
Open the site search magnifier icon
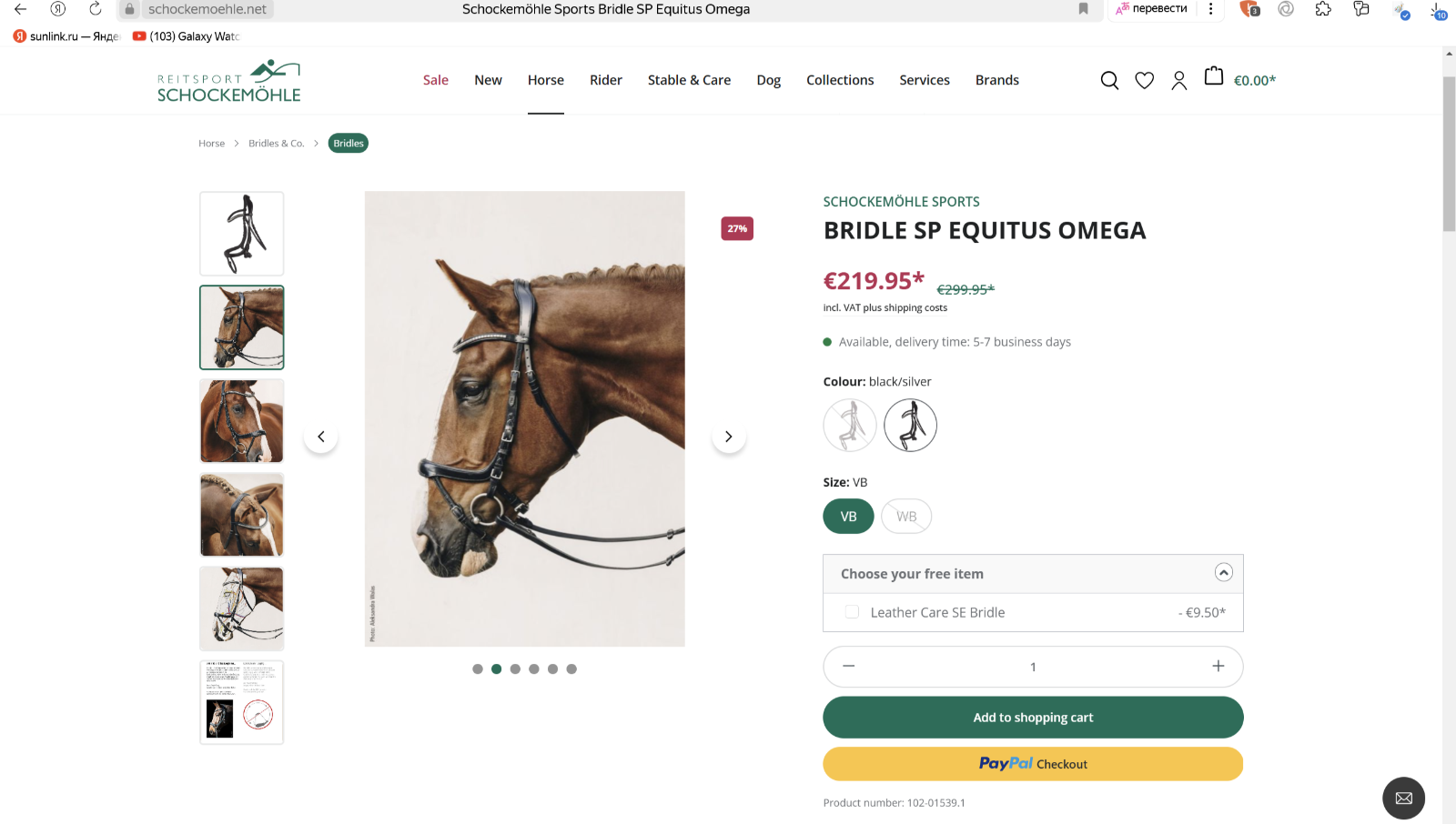(1109, 81)
